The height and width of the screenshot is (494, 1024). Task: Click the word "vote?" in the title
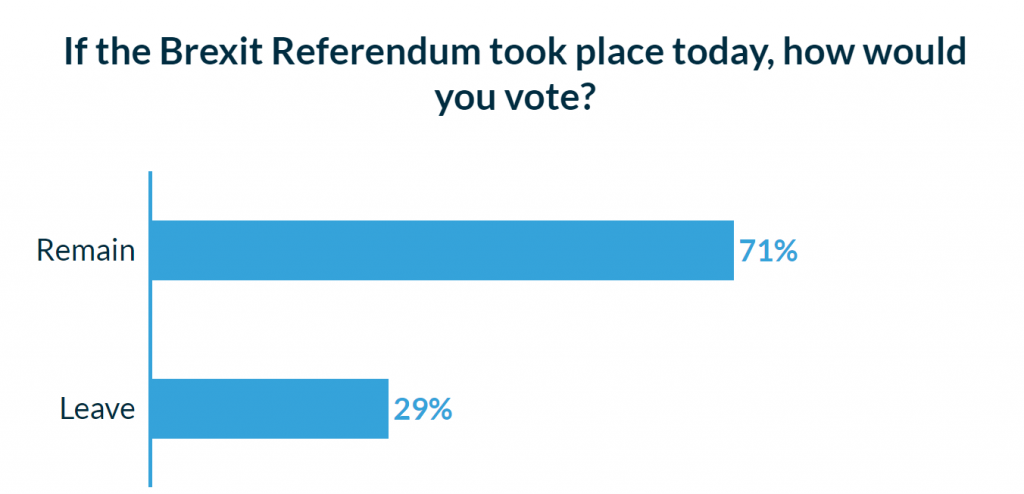[x=554, y=99]
